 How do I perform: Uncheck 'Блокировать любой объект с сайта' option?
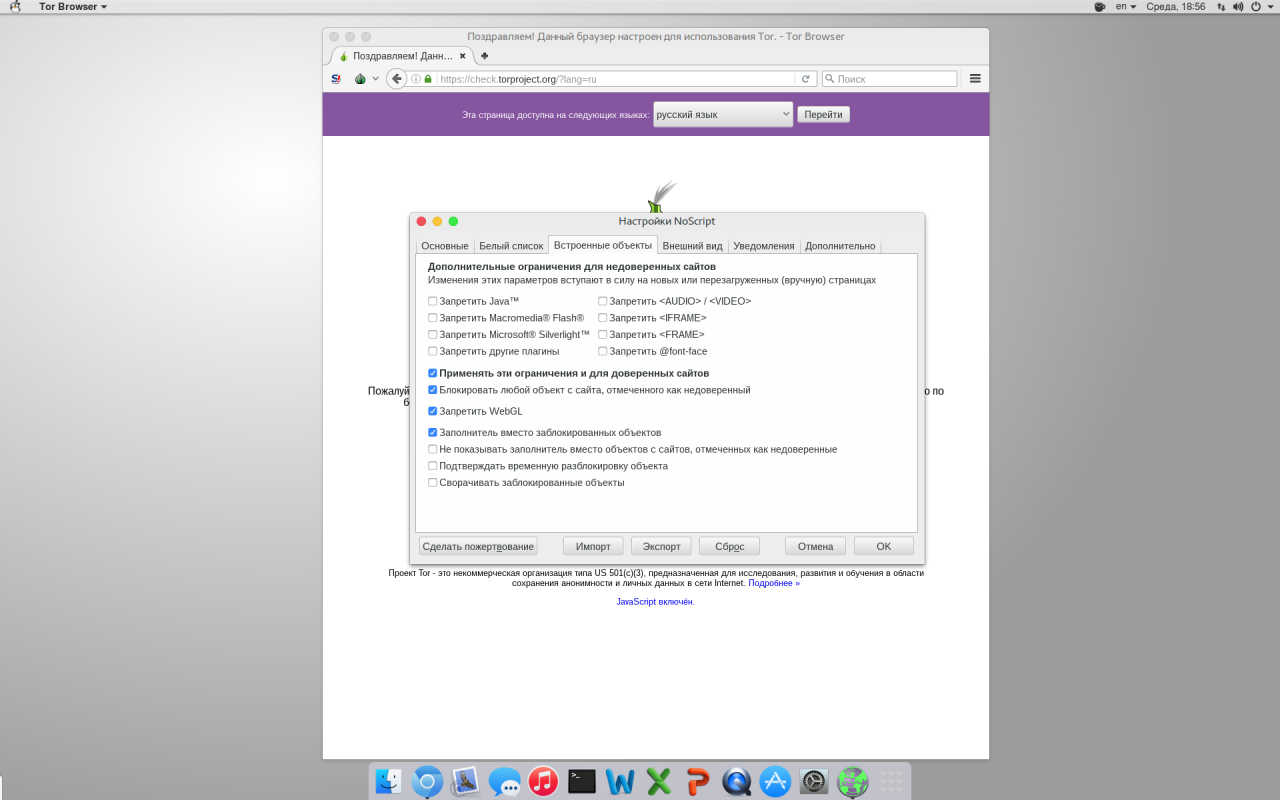tap(433, 390)
